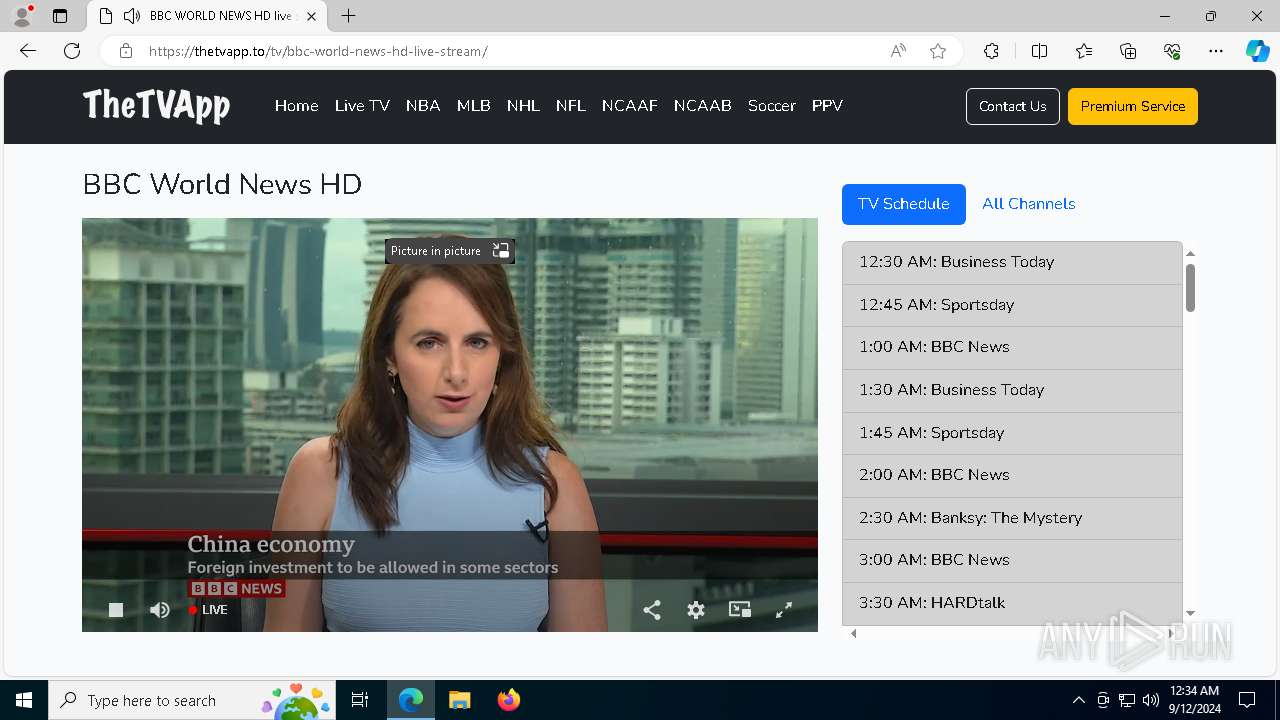Select 2:30 AM Banksy: The Mystery entry
Screen dimensions: 1280x720
(1012, 518)
